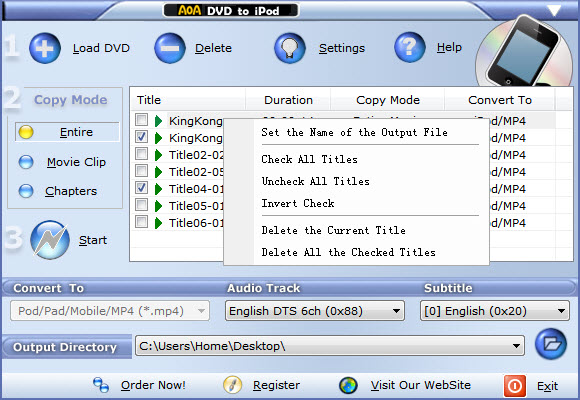Choose Set the Name of the Output File
Viewport: 580px width, 400px height.
pos(354,132)
